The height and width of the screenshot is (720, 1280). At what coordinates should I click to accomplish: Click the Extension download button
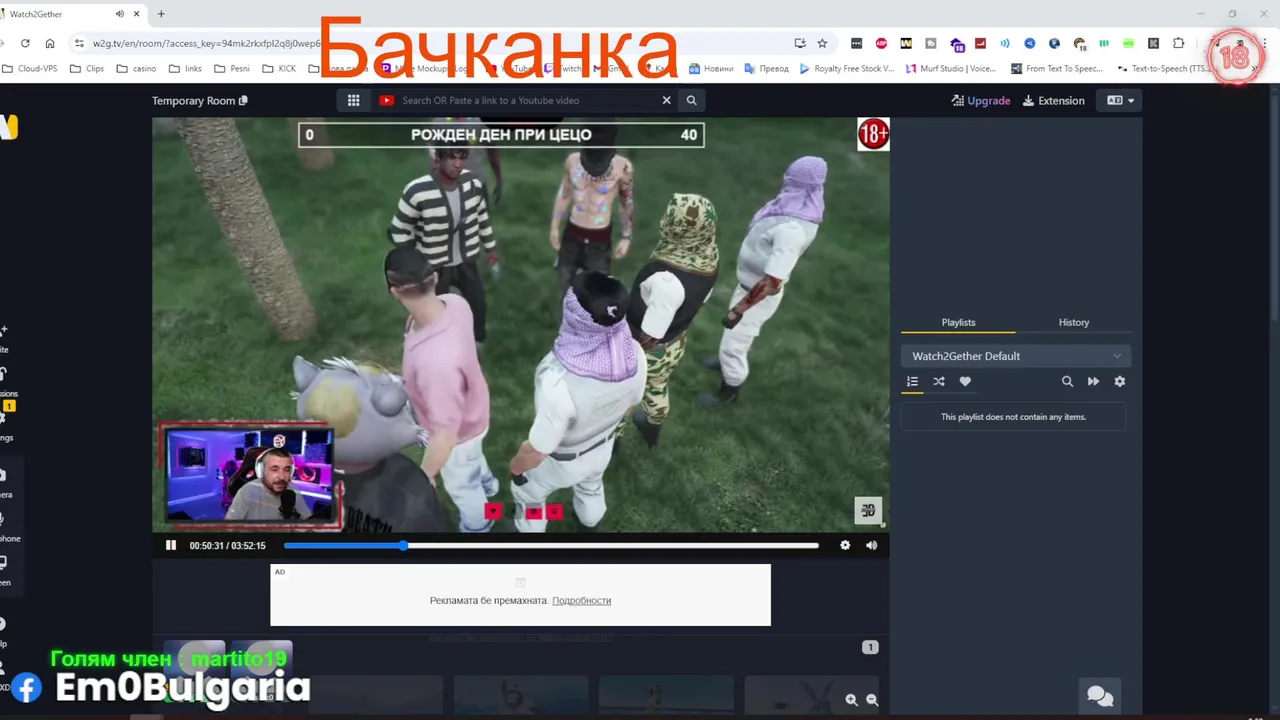[1053, 100]
